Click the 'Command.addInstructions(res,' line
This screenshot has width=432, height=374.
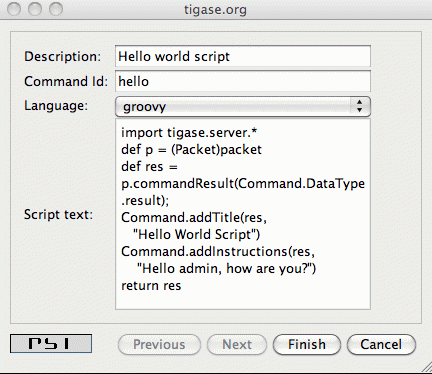(218, 251)
